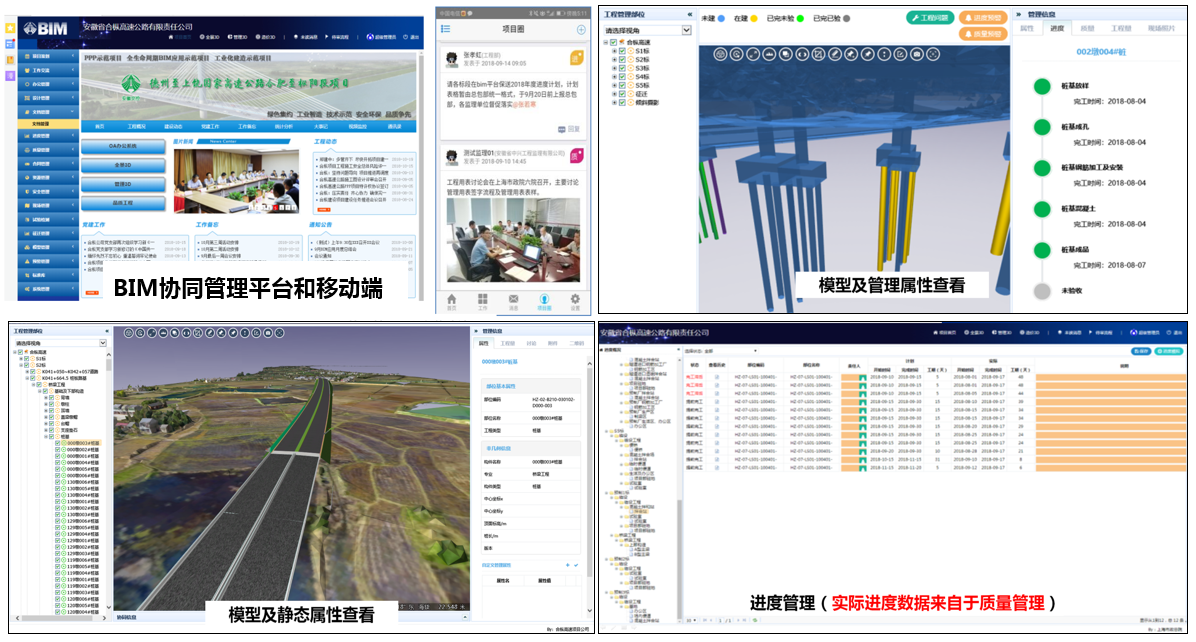The width and height of the screenshot is (1196, 642).
Task: Tap the 回复 reply link in first mobile post
Action: (569, 129)
